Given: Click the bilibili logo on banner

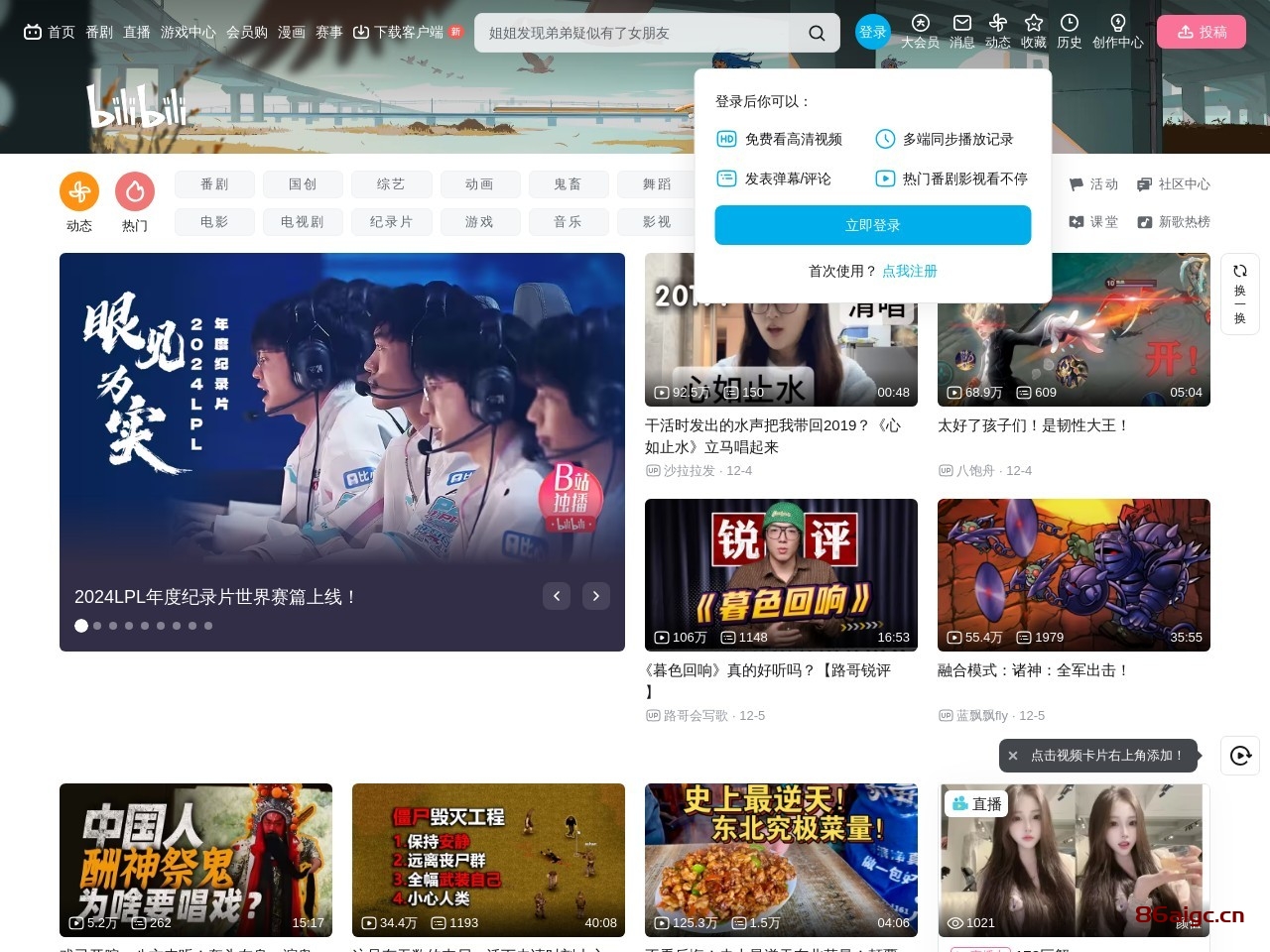Looking at the screenshot, I should coord(138,107).
